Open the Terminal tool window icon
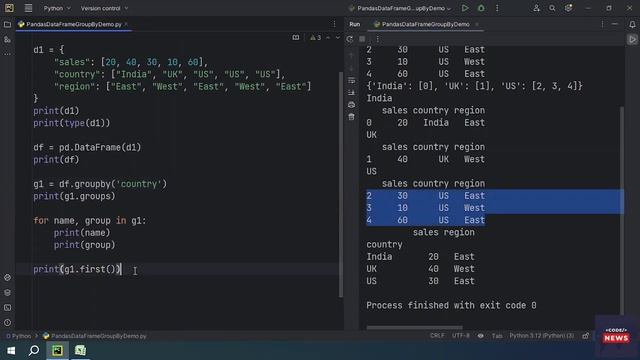Viewport: 640px width, 360px height. 7,308
